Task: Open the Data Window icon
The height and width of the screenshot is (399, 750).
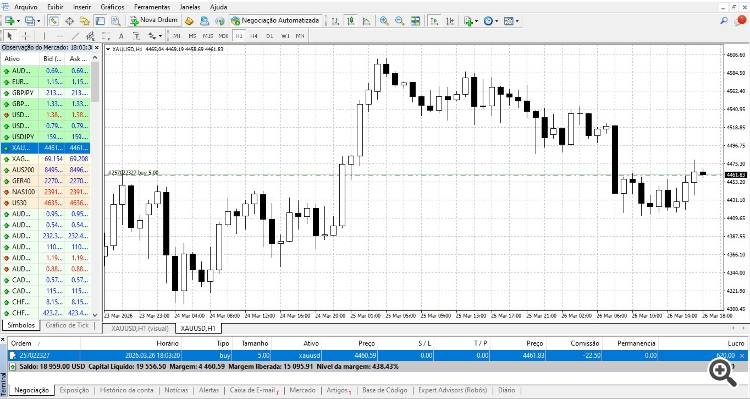Action: (69, 21)
